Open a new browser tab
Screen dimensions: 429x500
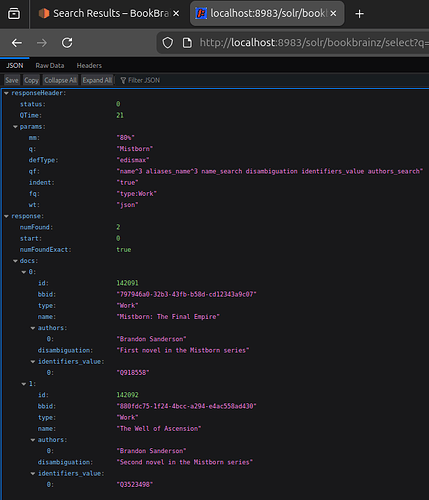tap(359, 14)
